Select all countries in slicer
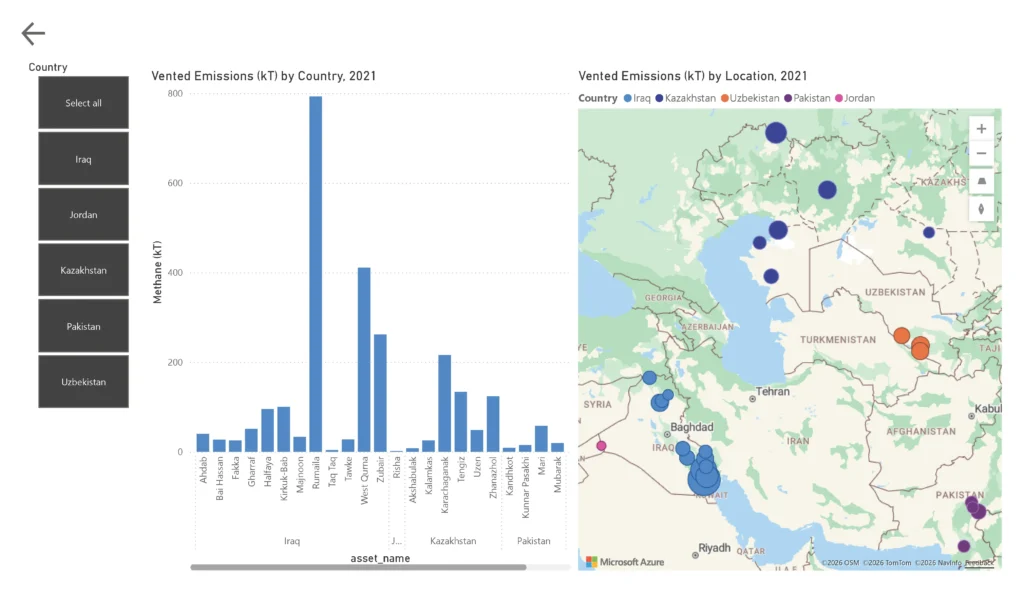Viewport: 1024px width, 592px height. 84,103
